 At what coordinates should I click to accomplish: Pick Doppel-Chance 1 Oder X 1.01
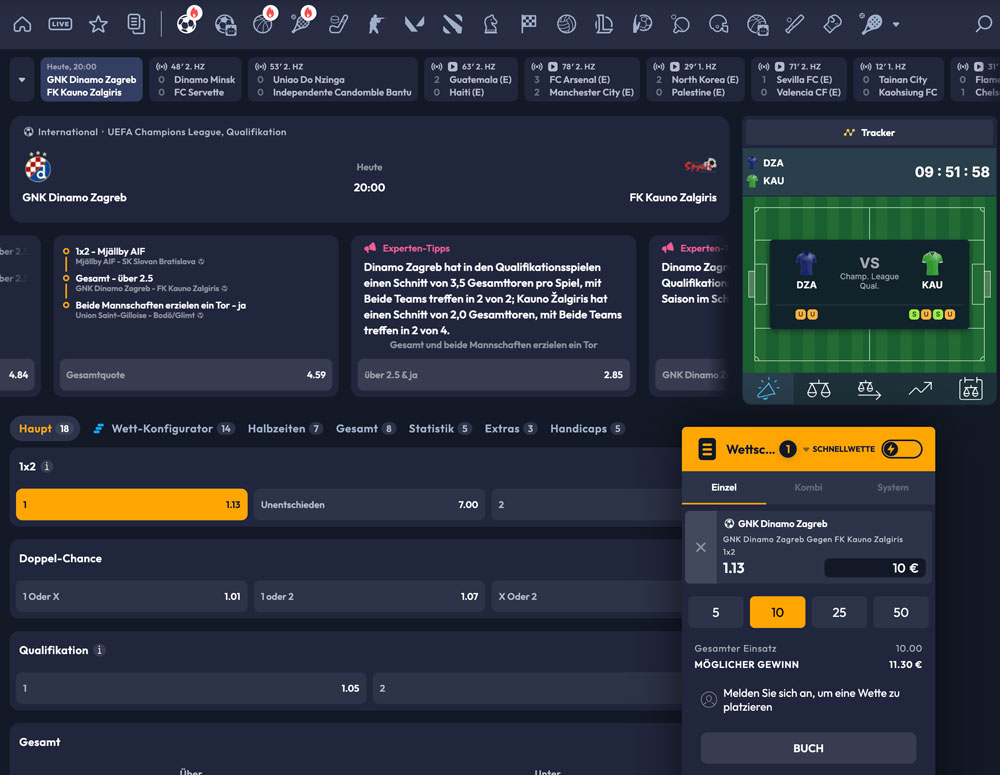(x=131, y=596)
